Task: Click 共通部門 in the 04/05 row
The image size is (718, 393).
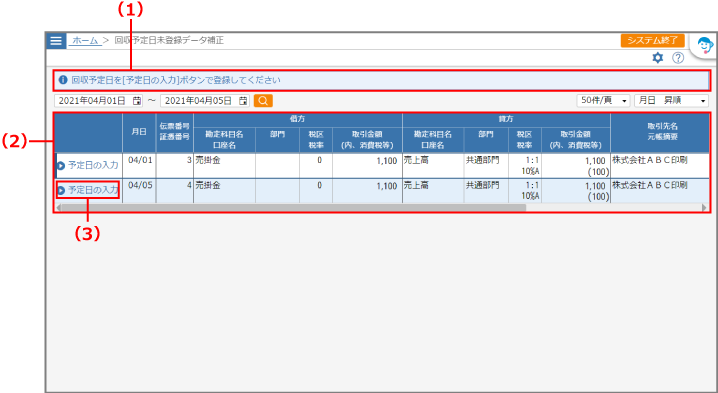Action: coord(483,186)
